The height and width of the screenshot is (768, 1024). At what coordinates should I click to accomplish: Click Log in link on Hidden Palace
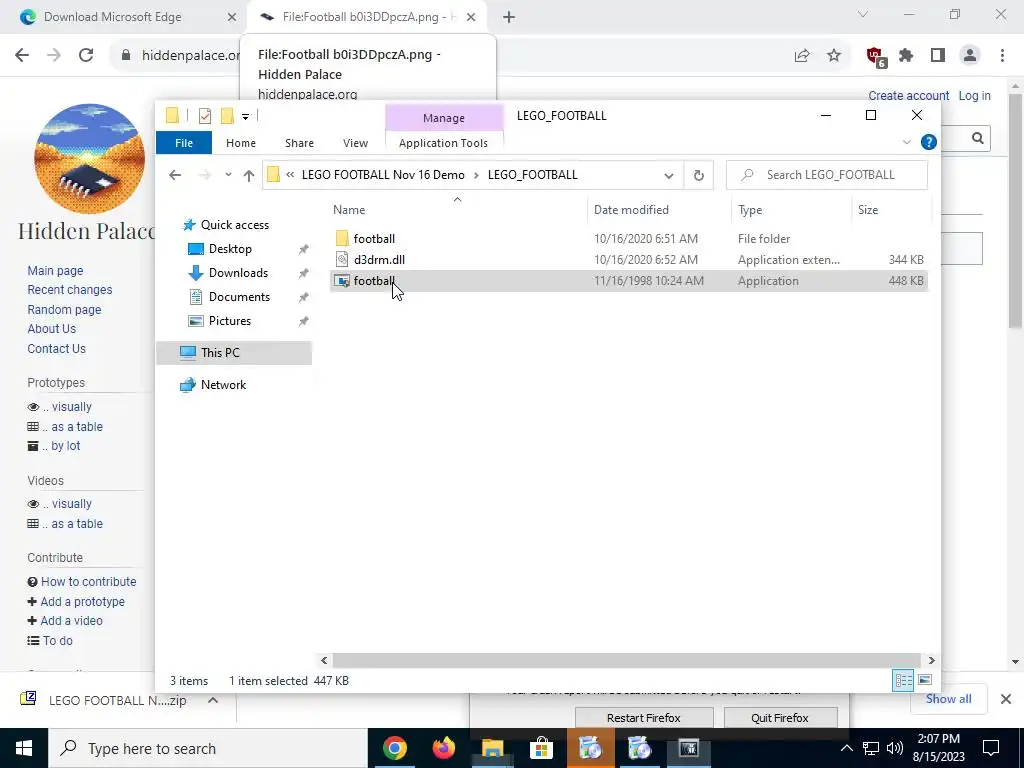click(x=974, y=95)
